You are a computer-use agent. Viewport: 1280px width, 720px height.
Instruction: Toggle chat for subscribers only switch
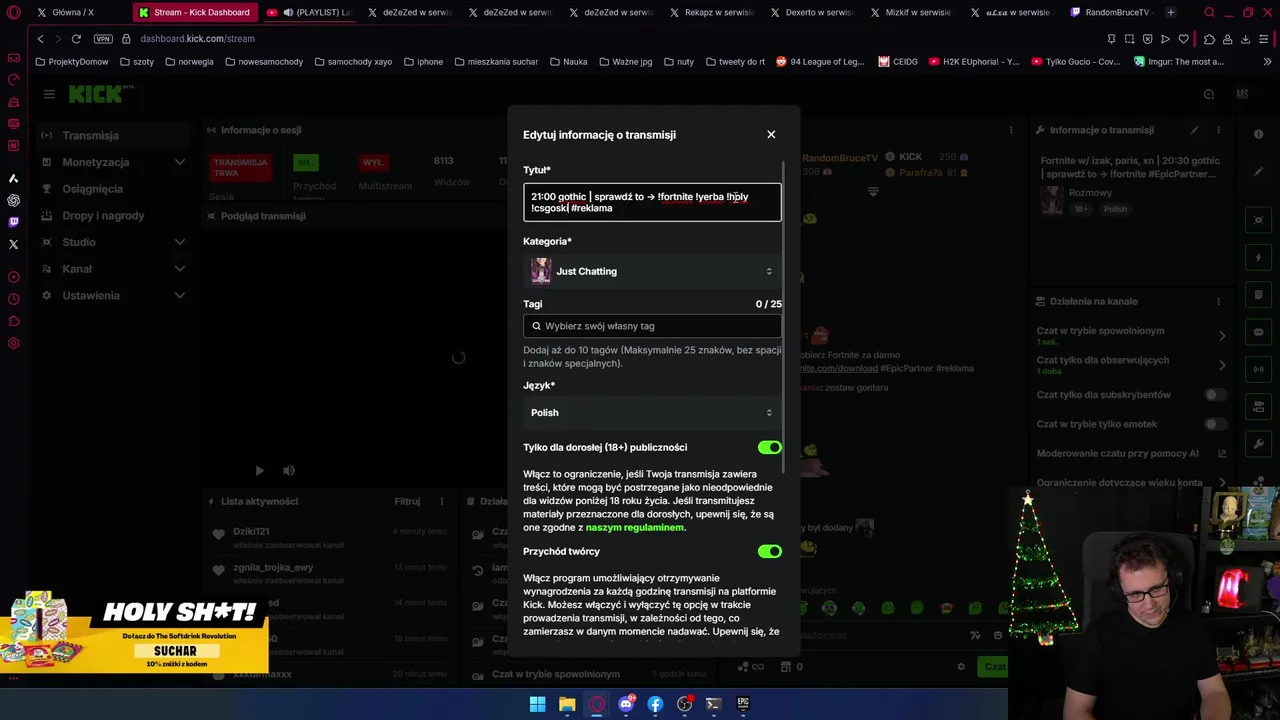click(1215, 395)
